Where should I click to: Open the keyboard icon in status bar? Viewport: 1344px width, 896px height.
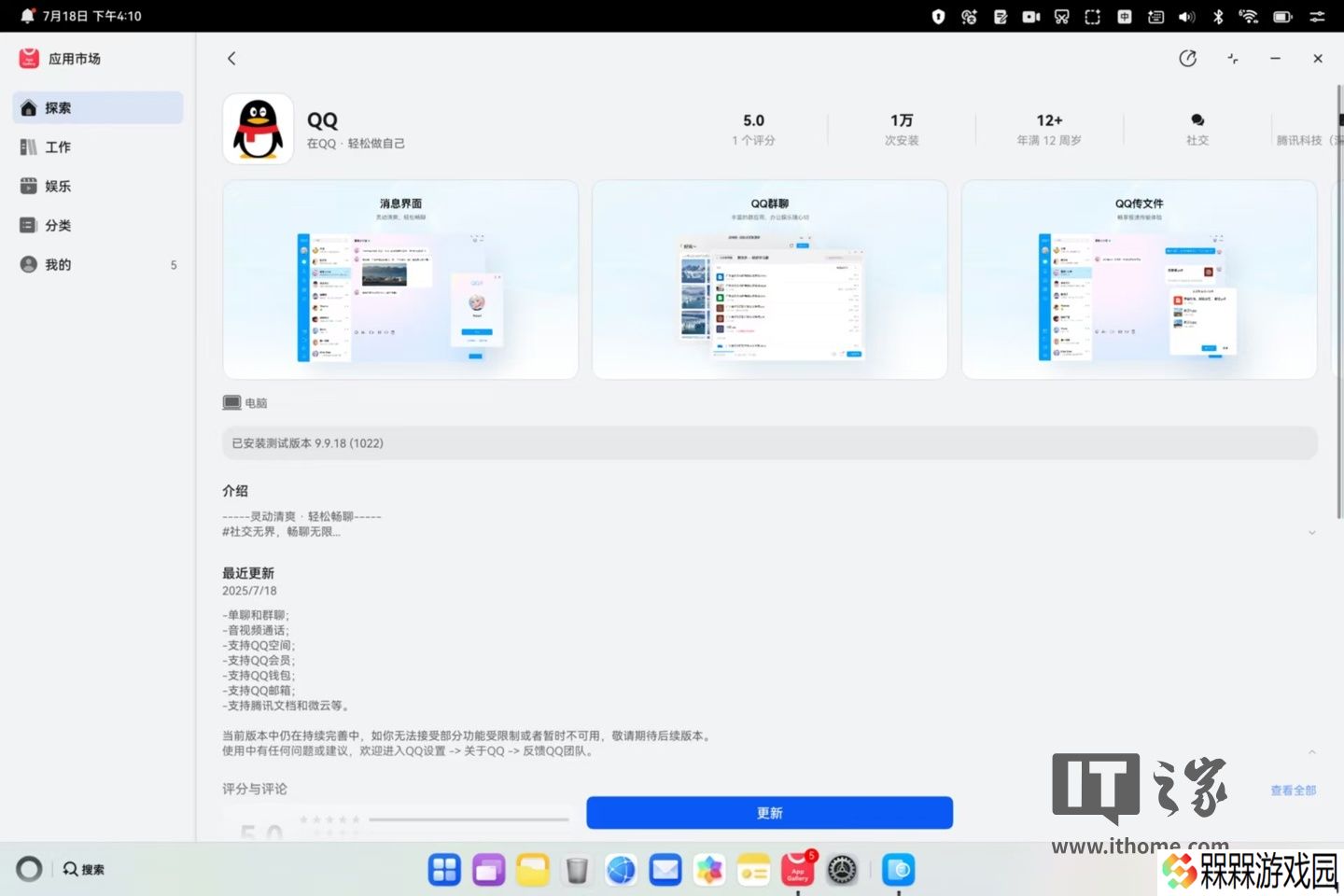coord(1155,16)
